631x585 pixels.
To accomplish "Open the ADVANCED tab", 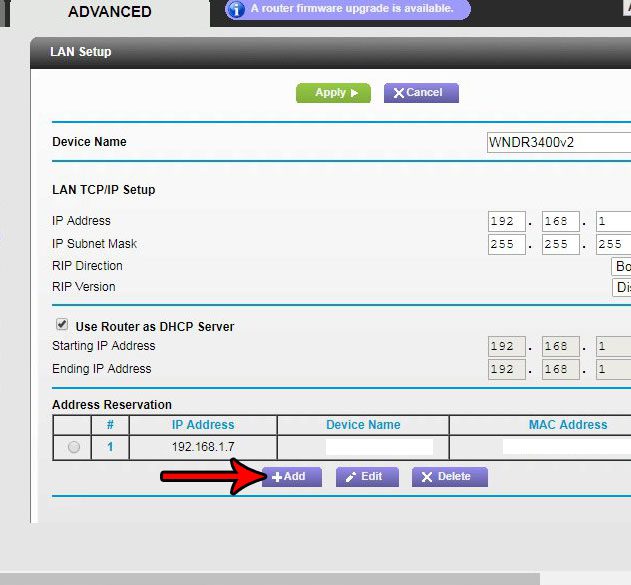I will click(x=109, y=12).
